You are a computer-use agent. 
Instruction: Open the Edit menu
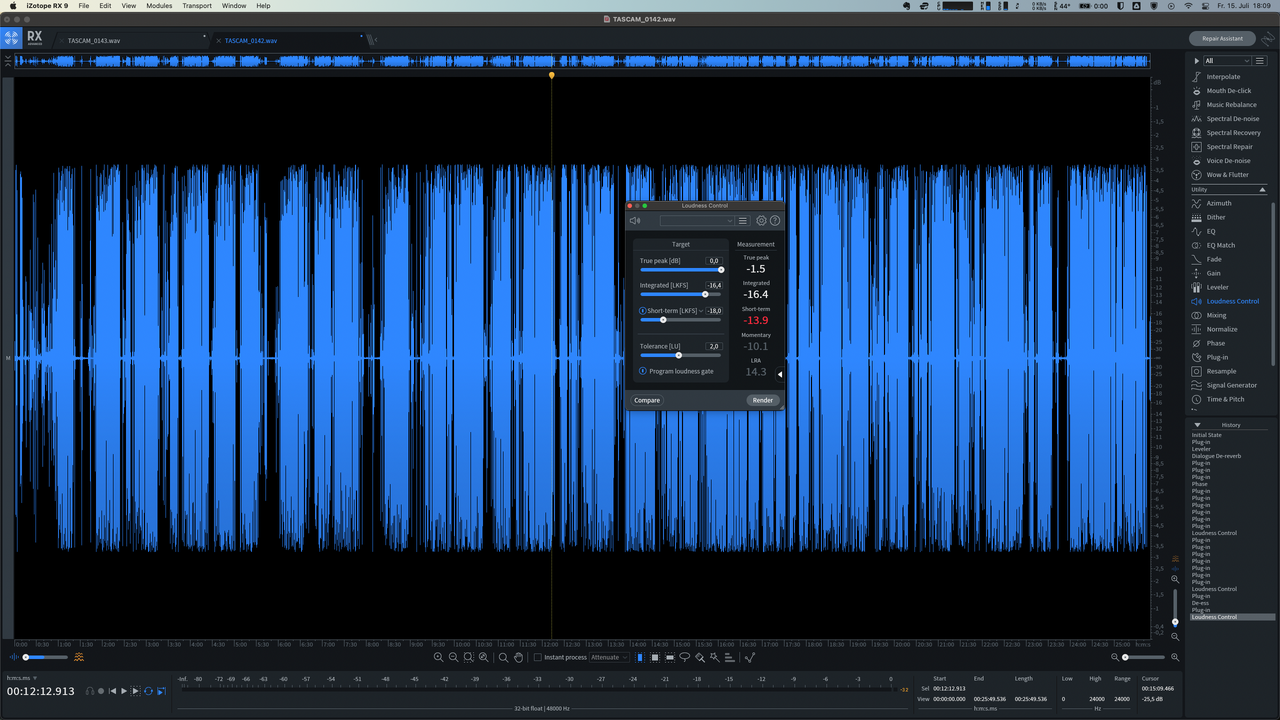[x=105, y=6]
